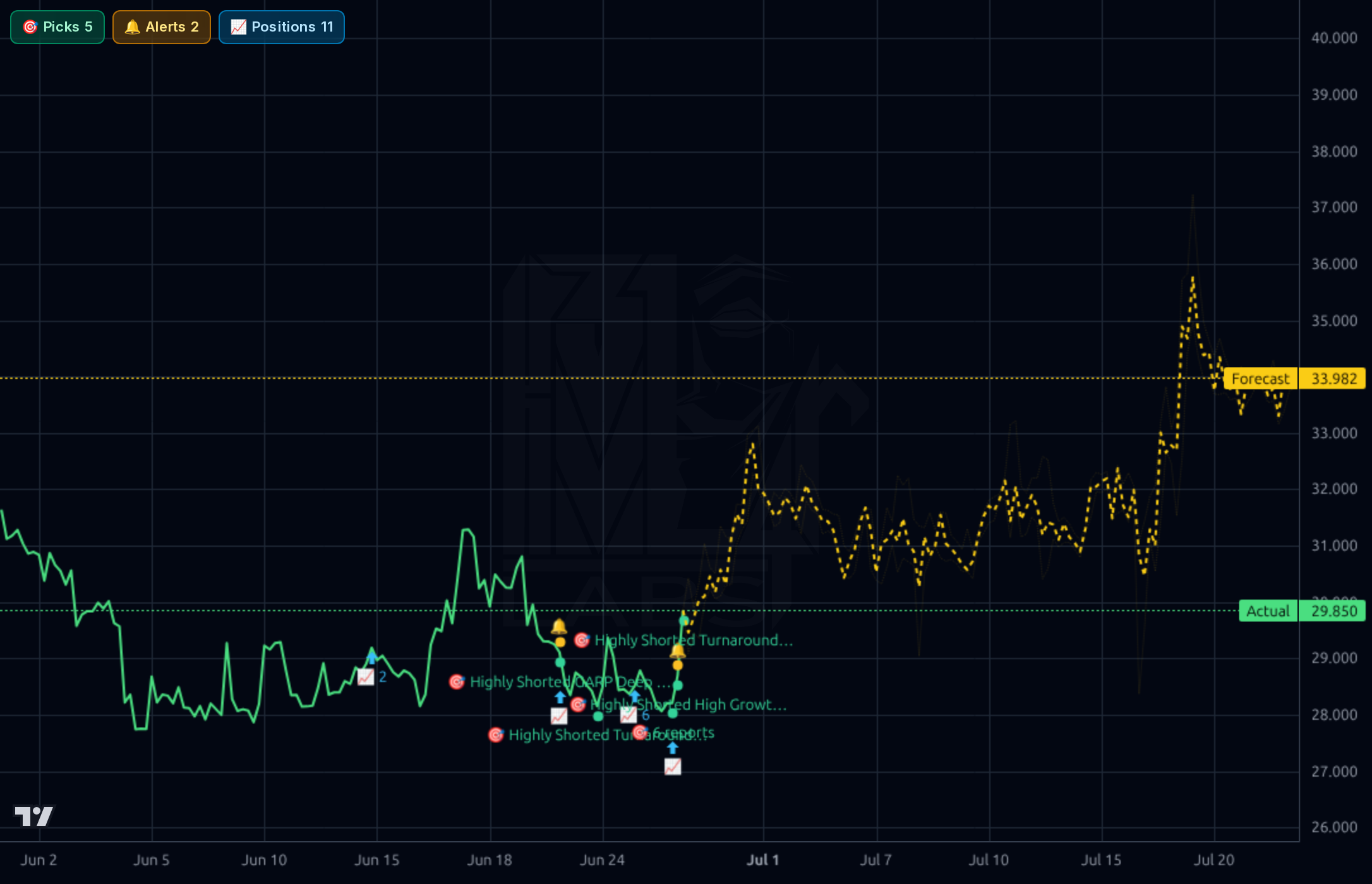Click the Jul 7 date label

point(876,860)
